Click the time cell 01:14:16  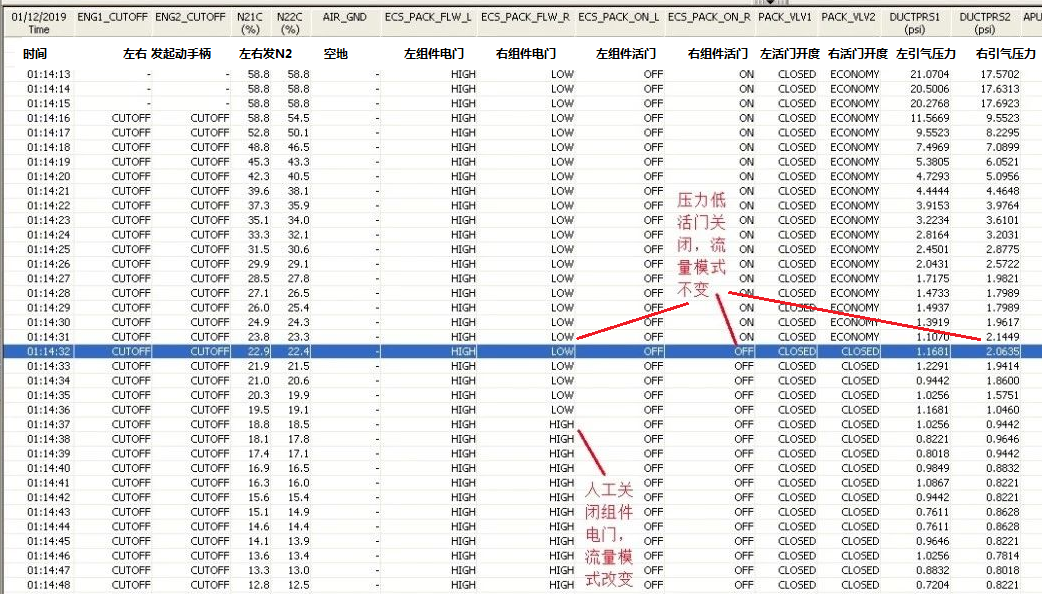[x=49, y=118]
